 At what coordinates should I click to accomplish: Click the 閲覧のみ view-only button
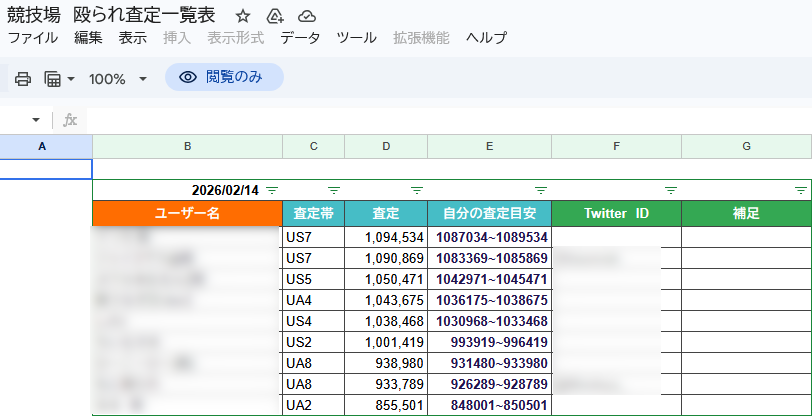coord(224,77)
